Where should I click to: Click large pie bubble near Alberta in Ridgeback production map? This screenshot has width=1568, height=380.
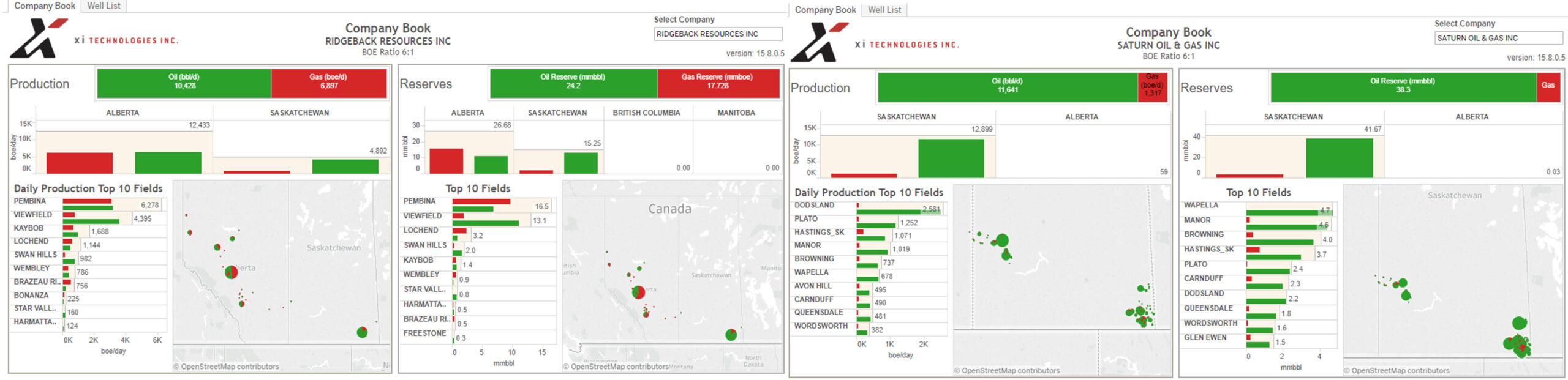[231, 272]
